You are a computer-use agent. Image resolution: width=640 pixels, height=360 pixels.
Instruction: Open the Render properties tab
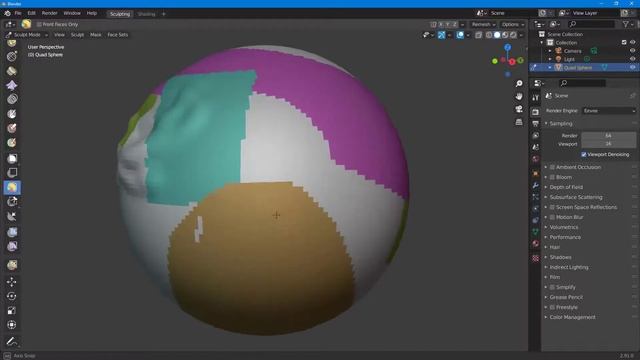(536, 112)
